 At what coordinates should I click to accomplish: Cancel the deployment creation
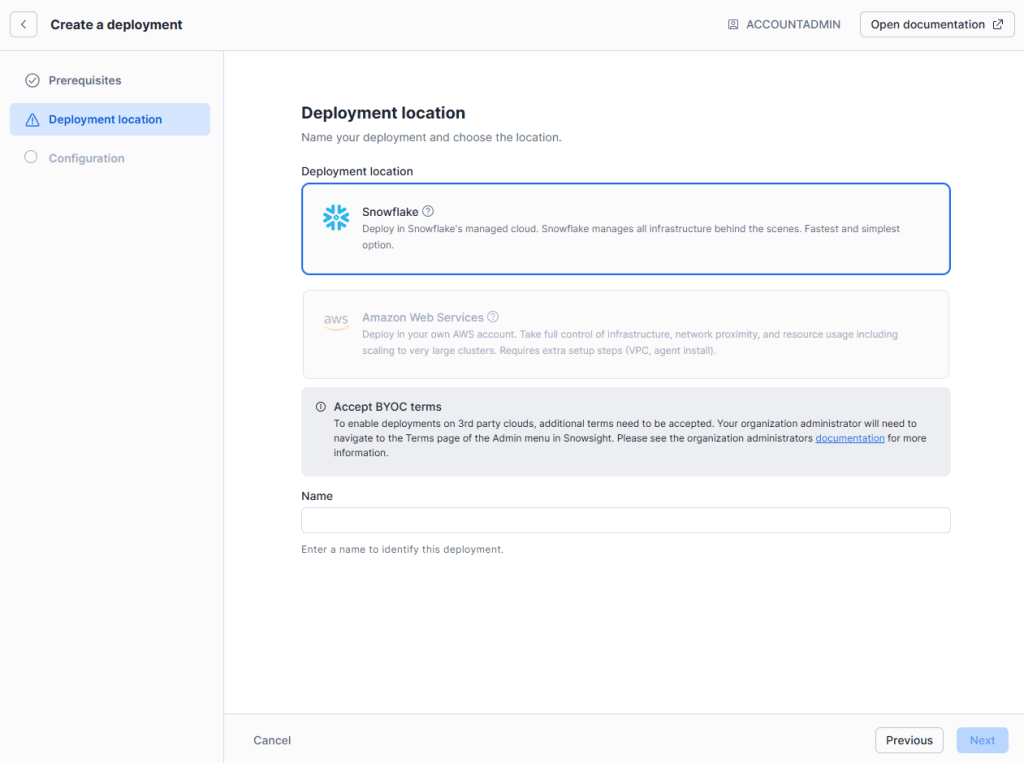(x=272, y=740)
